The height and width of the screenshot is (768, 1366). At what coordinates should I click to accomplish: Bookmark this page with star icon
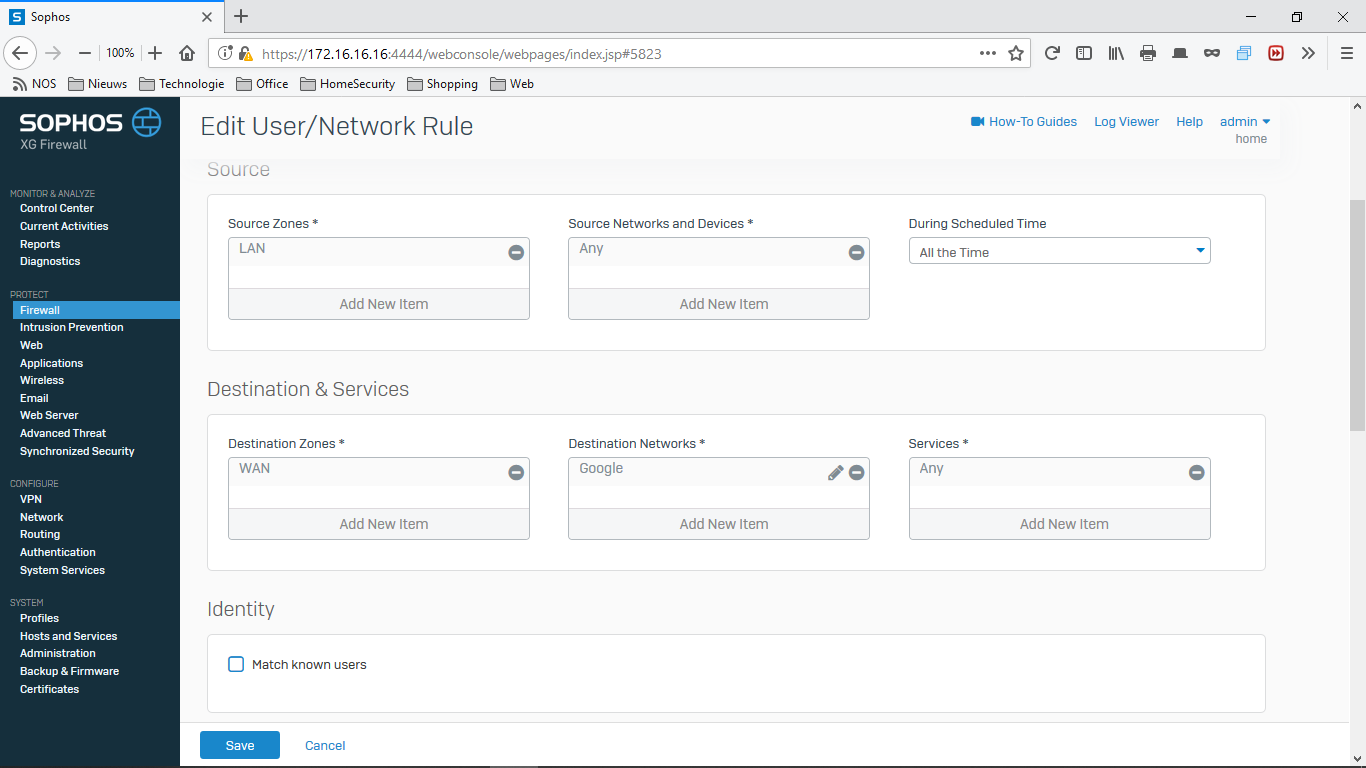click(x=1016, y=53)
